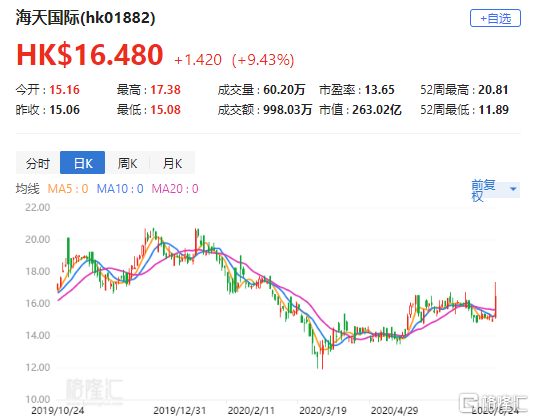The height and width of the screenshot is (420, 534).
Task: Click the 最低 low value 15.08
Action: 166,110
